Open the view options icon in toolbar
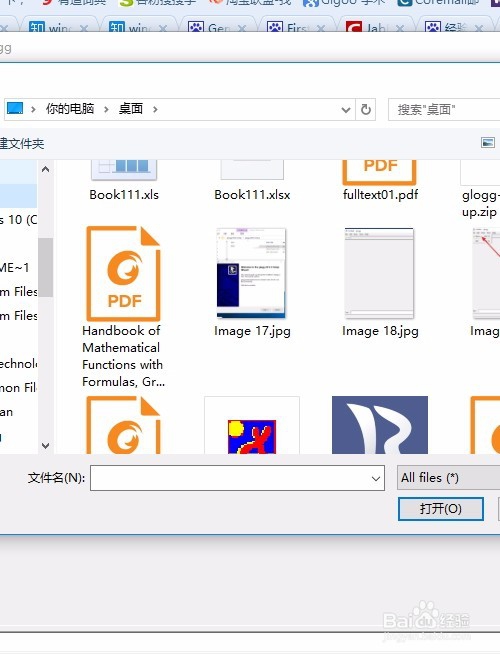This screenshot has height=654, width=500. point(487,143)
